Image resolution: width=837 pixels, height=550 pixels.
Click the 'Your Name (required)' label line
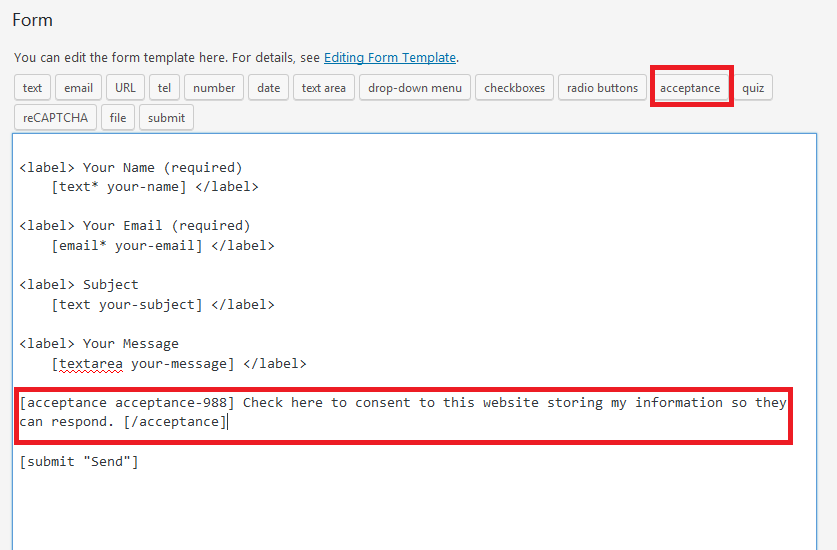click(x=131, y=168)
